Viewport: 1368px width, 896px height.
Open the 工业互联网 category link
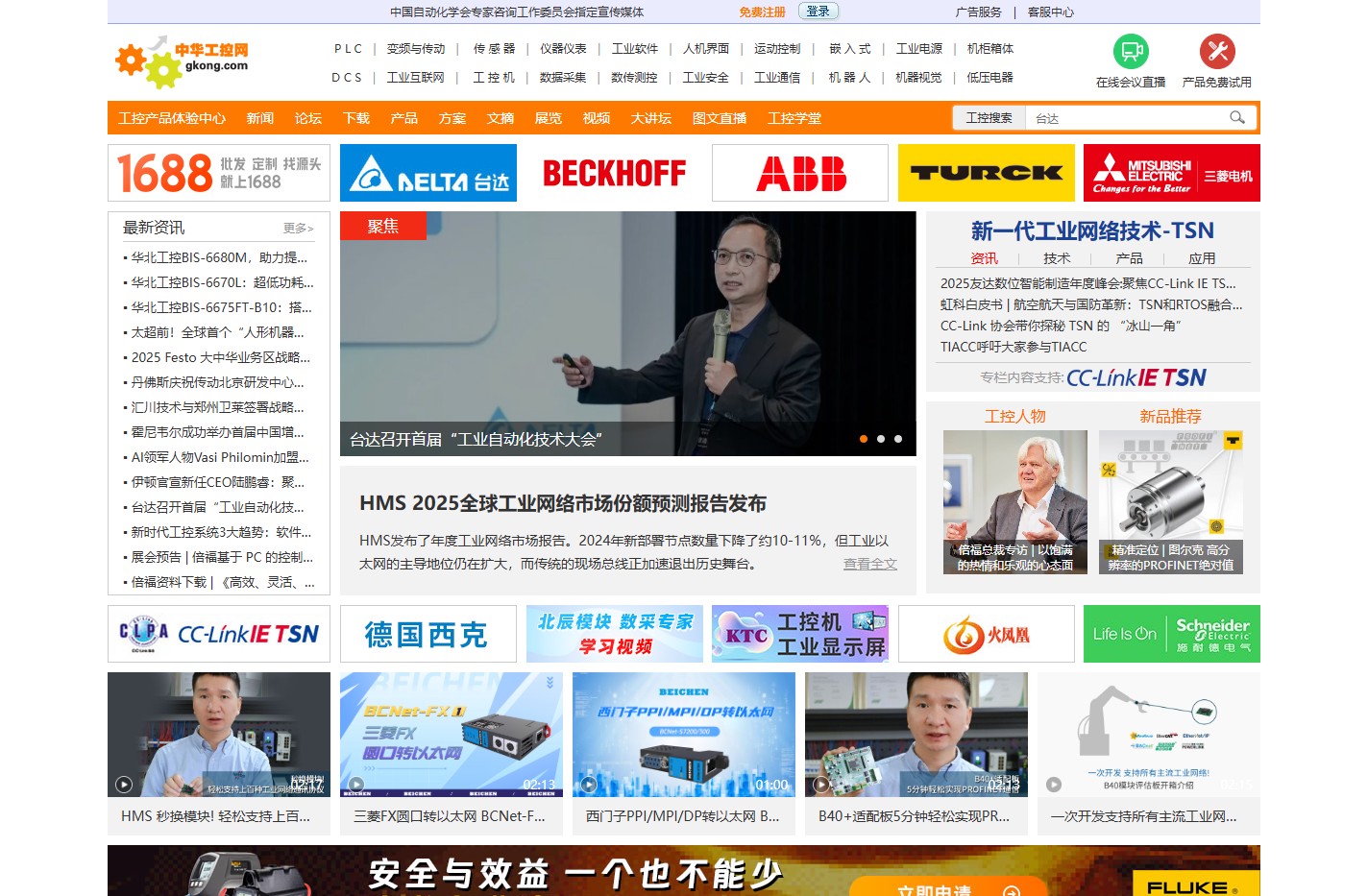click(x=416, y=77)
